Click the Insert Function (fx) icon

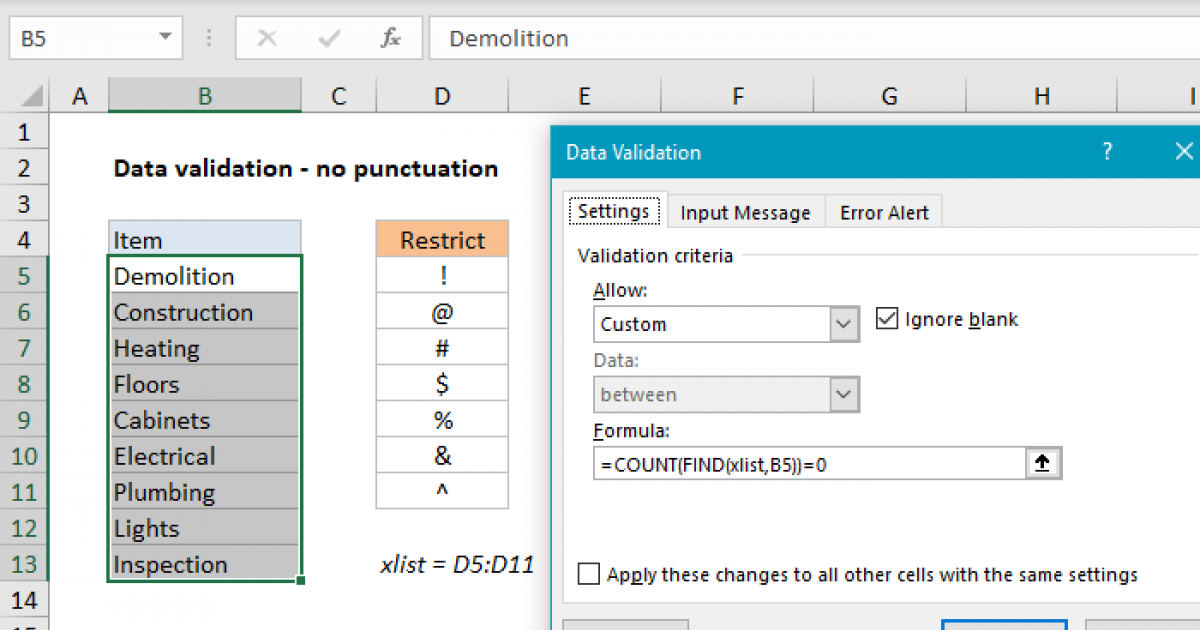[x=390, y=39]
